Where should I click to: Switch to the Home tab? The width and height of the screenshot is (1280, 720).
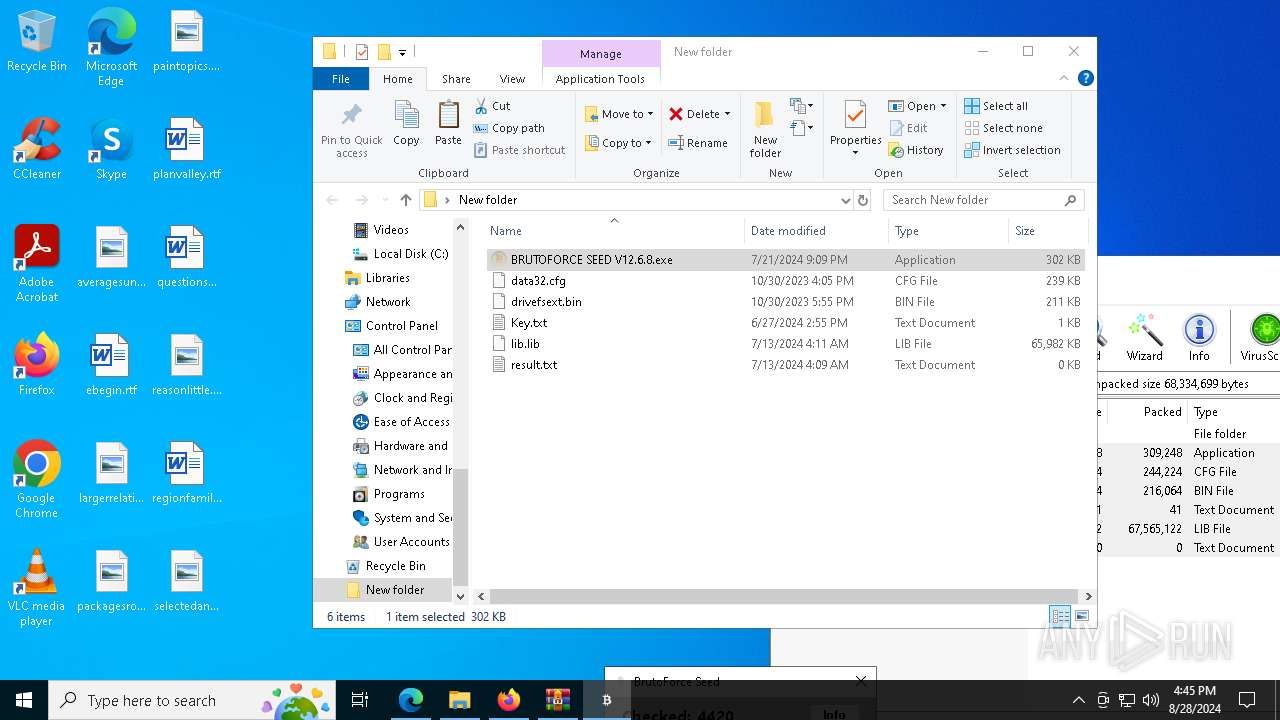tap(397, 79)
